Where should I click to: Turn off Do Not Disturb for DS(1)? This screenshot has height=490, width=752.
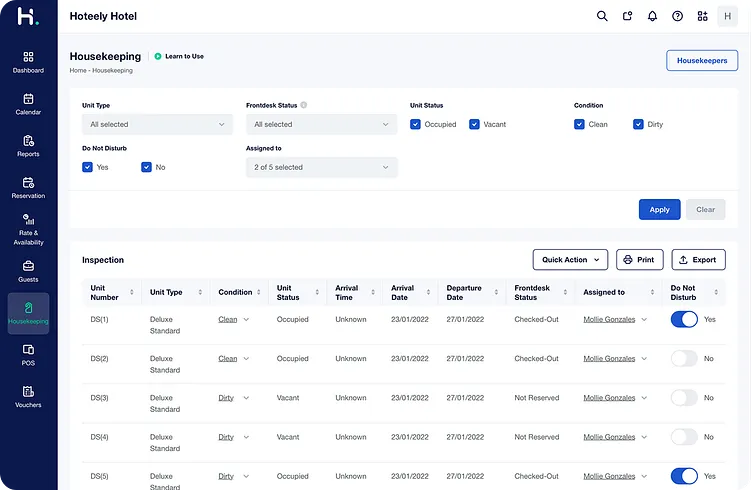coord(684,319)
